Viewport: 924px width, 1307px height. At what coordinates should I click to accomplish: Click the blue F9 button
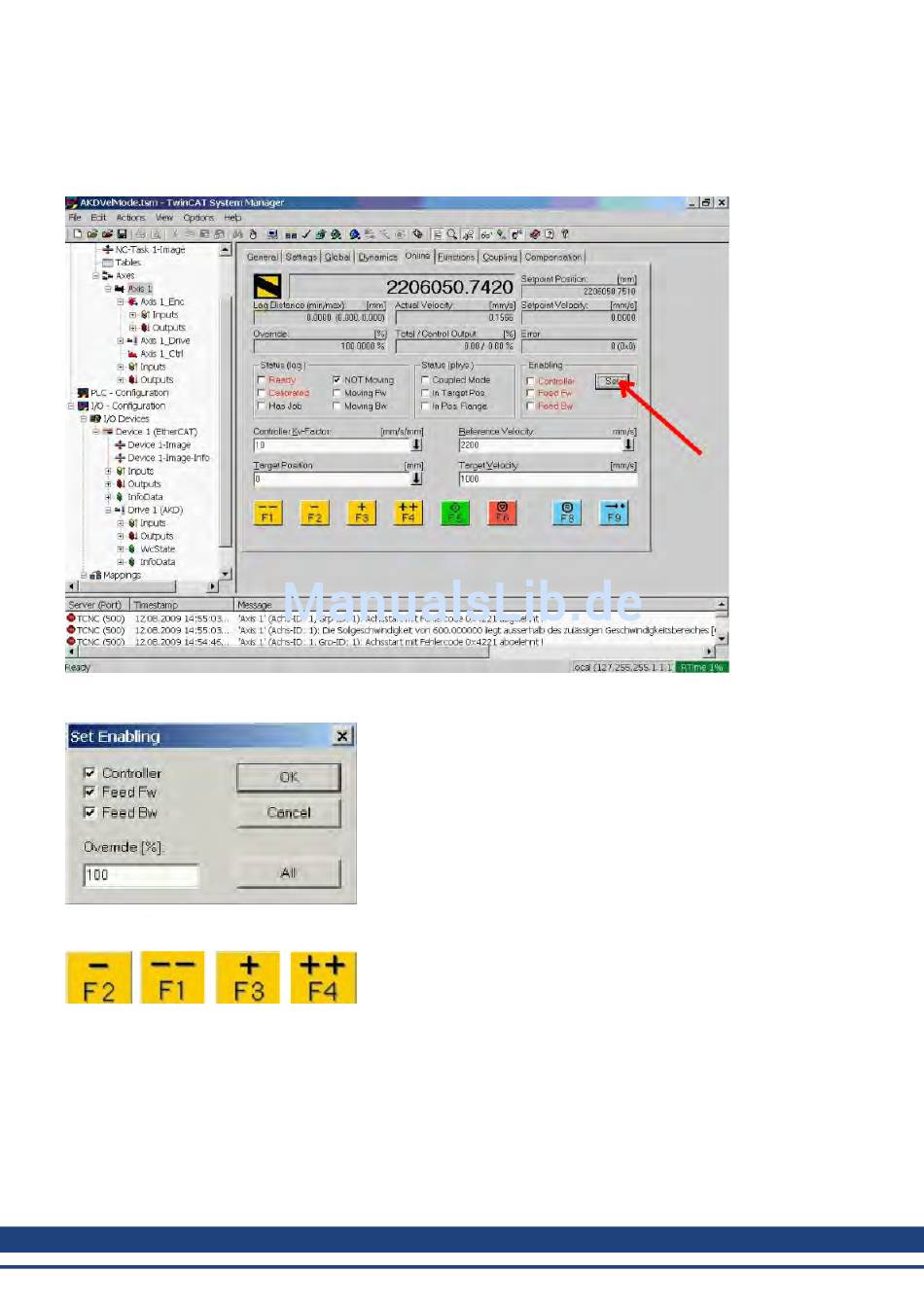614,512
